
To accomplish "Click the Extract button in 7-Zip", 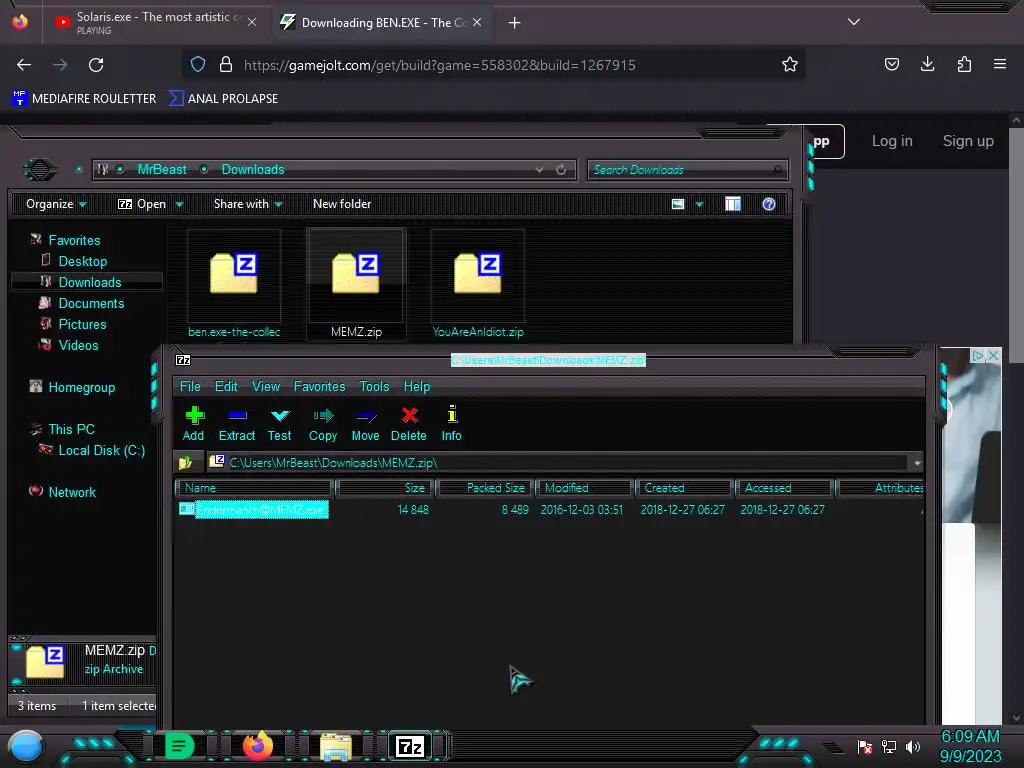I will (x=236, y=424).
